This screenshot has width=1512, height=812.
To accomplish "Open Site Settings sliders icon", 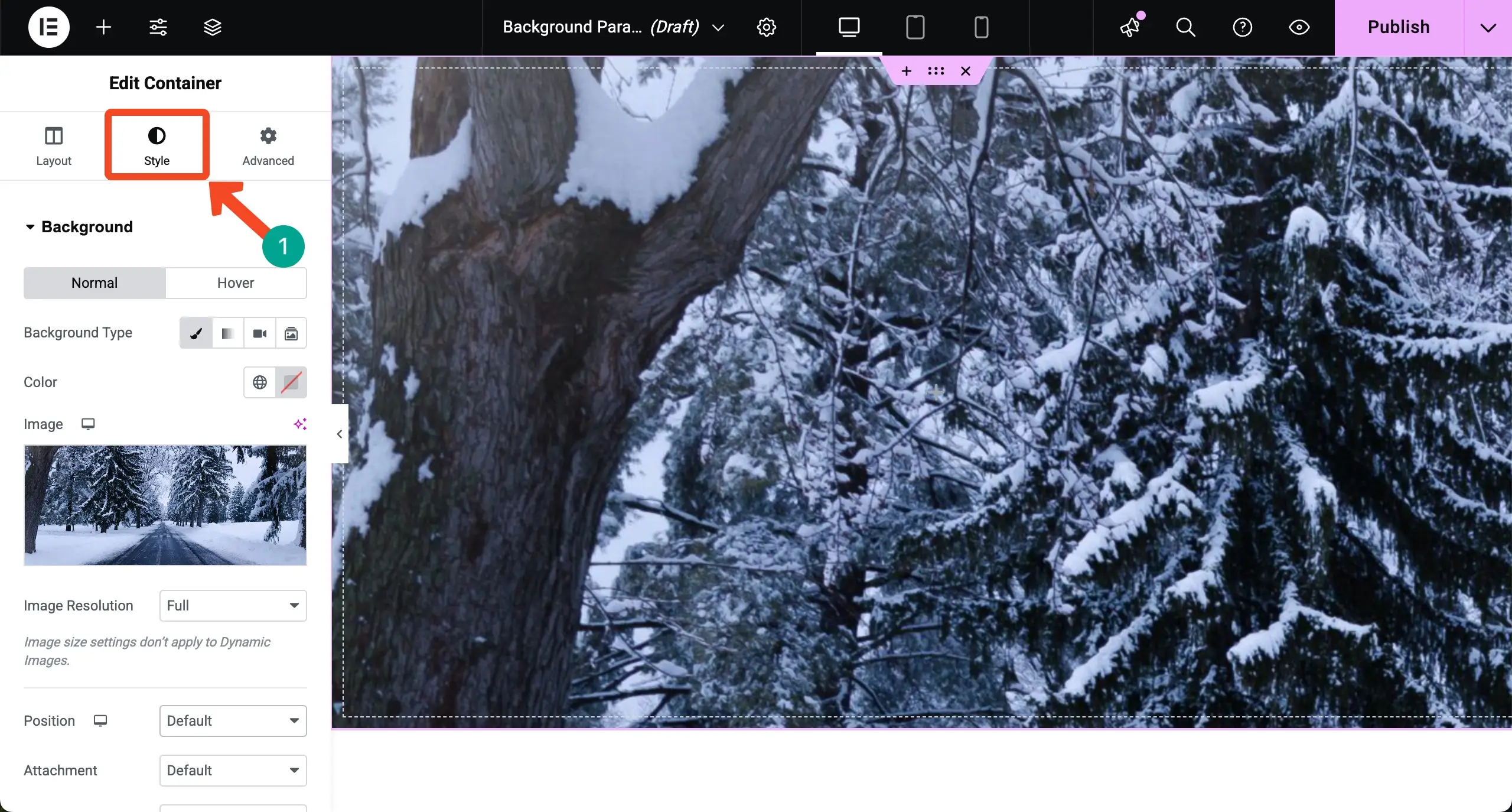I will point(158,27).
